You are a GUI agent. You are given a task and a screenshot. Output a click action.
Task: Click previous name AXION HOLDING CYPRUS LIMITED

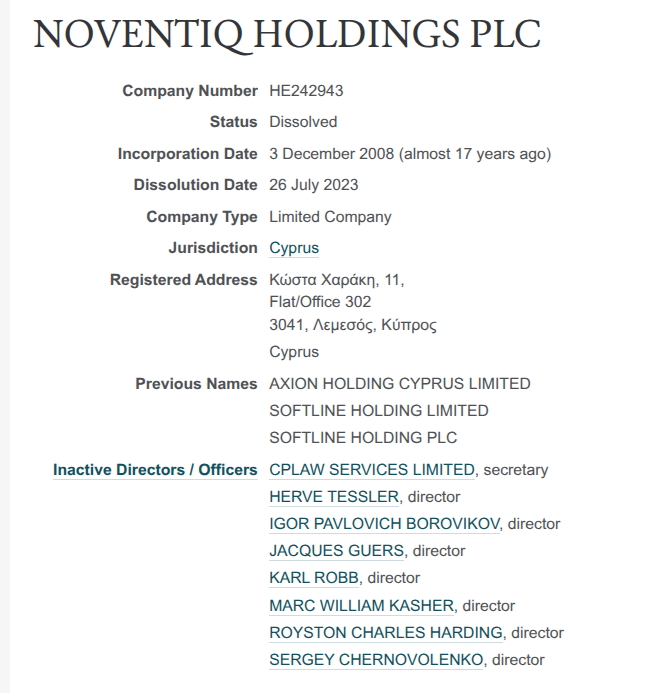399,384
